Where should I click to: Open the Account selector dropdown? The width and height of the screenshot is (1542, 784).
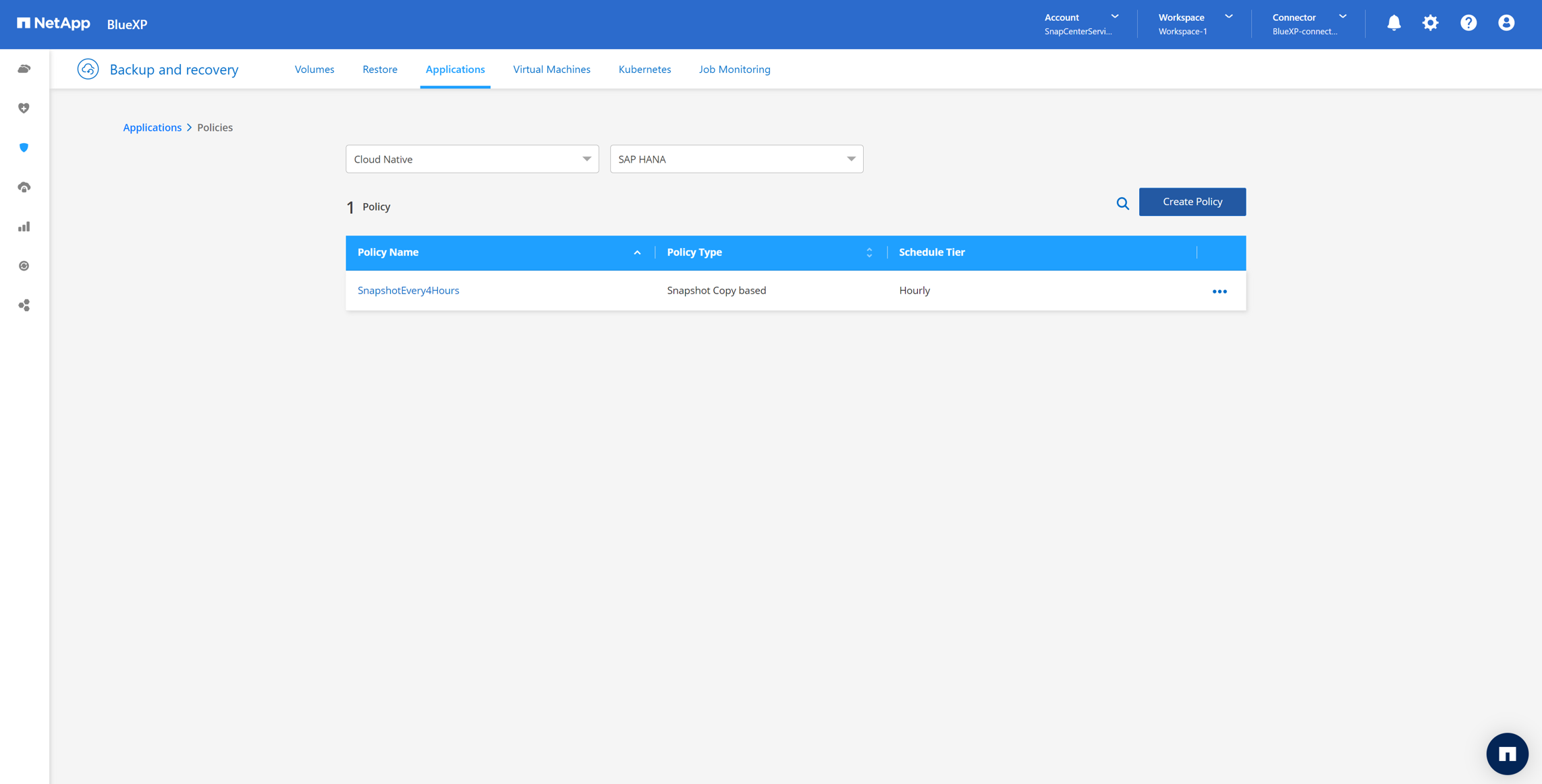(1081, 24)
